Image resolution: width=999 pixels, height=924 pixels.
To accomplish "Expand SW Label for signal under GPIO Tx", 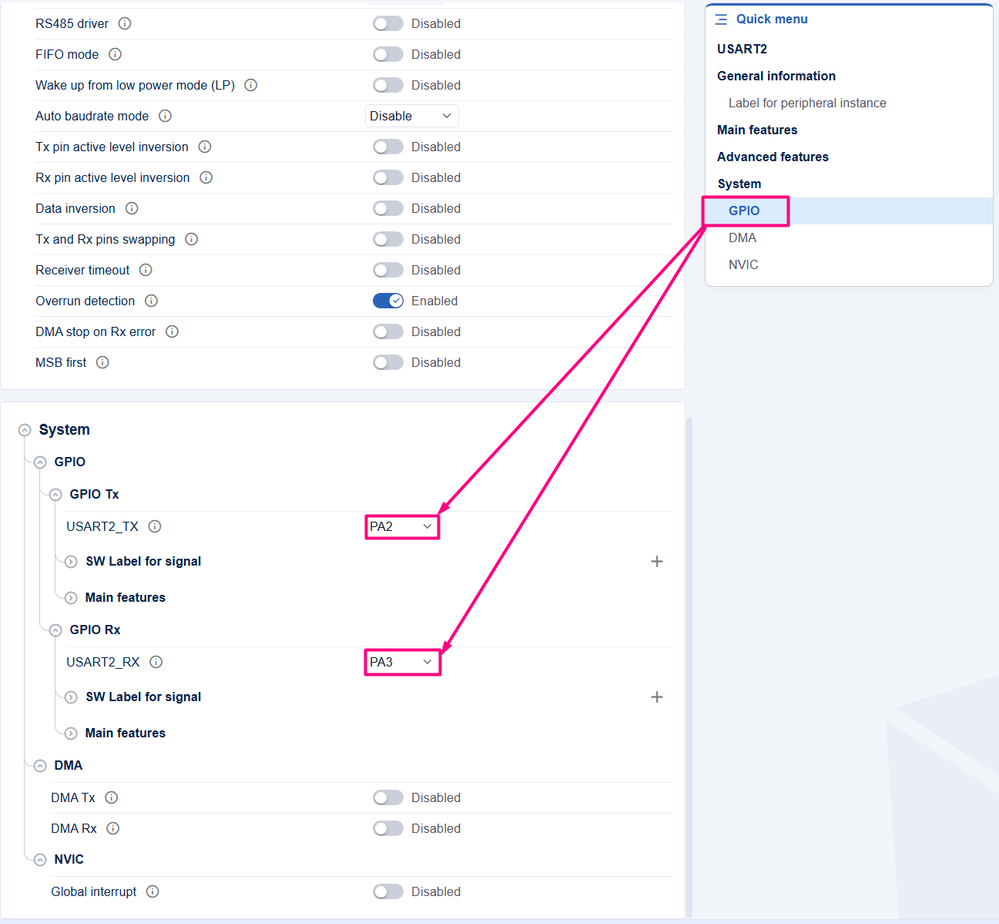I will pos(71,561).
